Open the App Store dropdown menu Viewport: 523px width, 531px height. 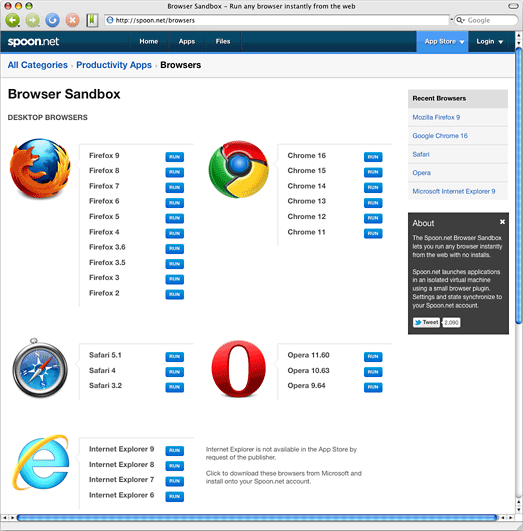click(442, 42)
